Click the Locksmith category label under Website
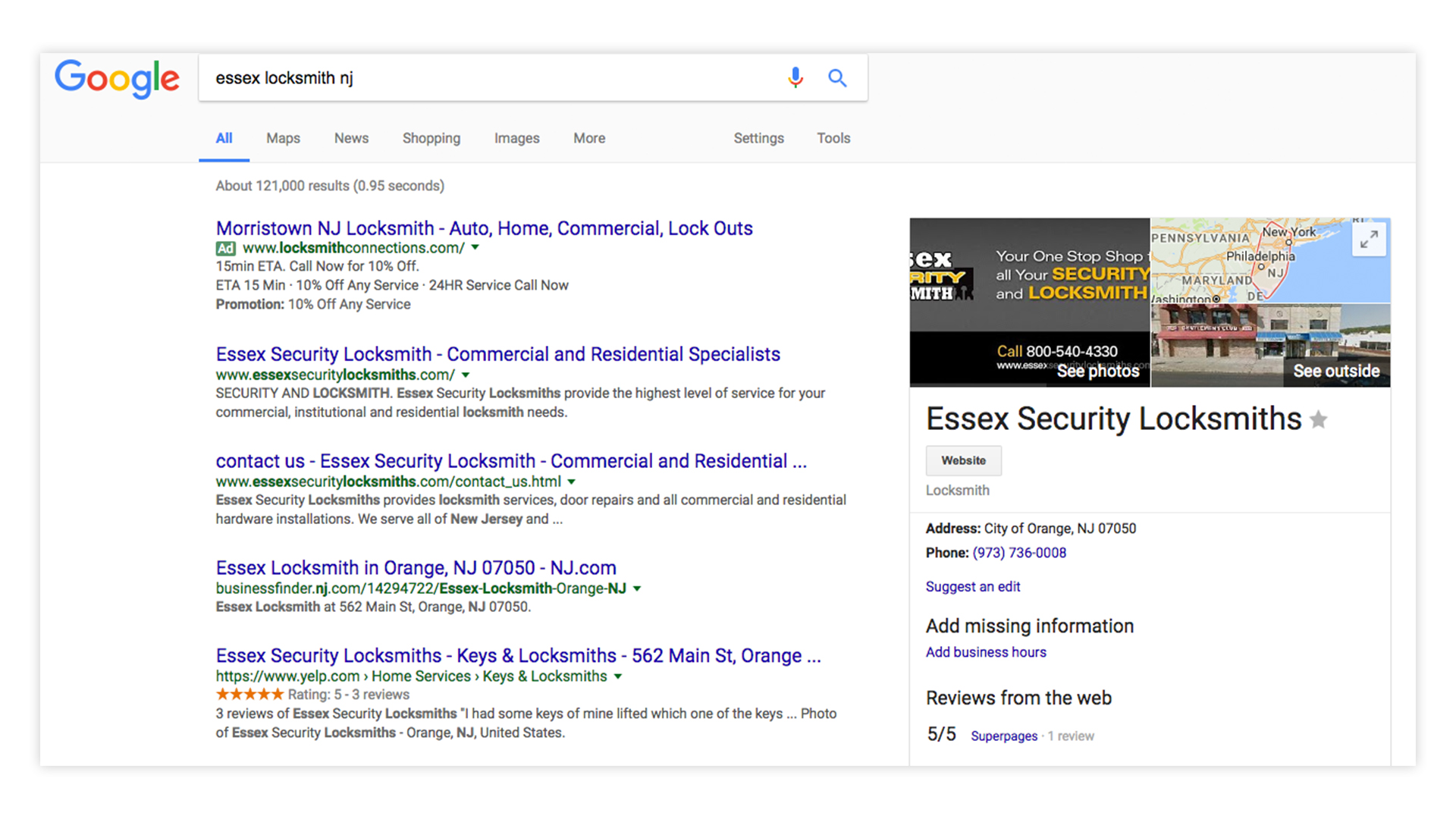Viewport: 1456px width, 819px height. 957,491
